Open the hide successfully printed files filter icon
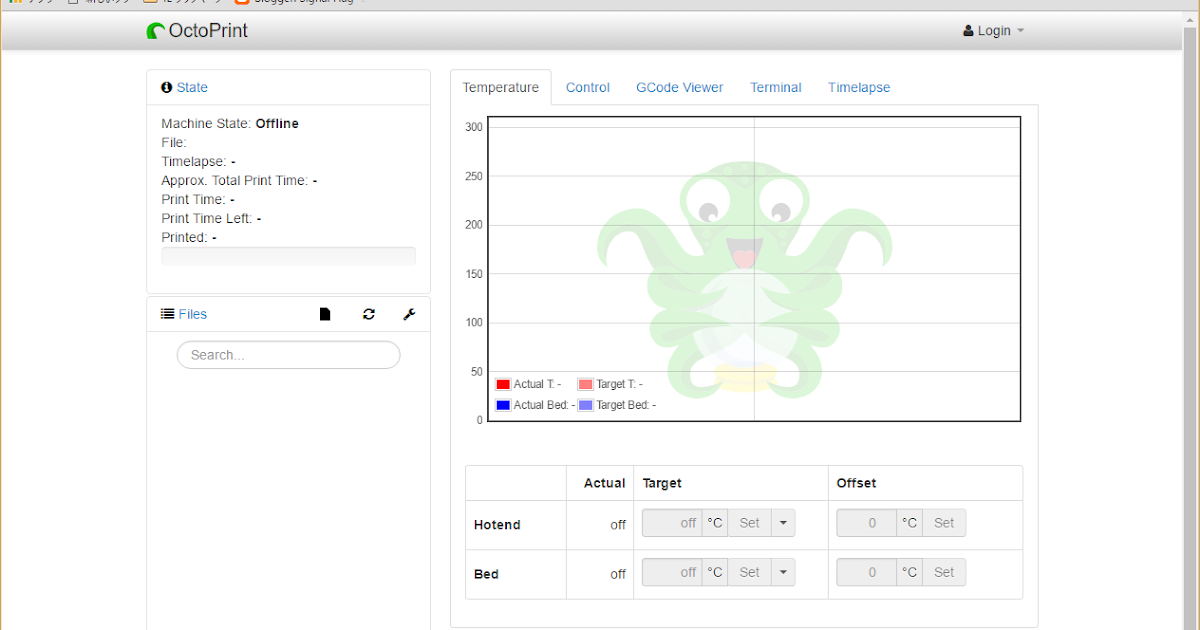Image resolution: width=1200 pixels, height=630 pixels. click(325, 313)
